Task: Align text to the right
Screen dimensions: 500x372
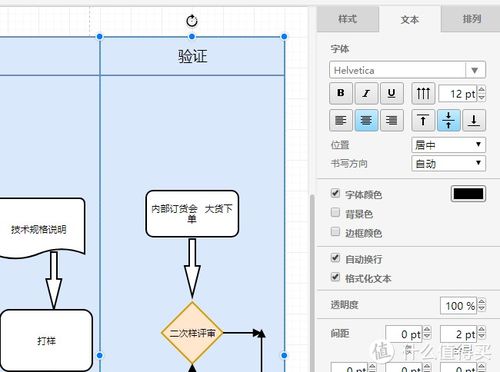Action: click(392, 120)
